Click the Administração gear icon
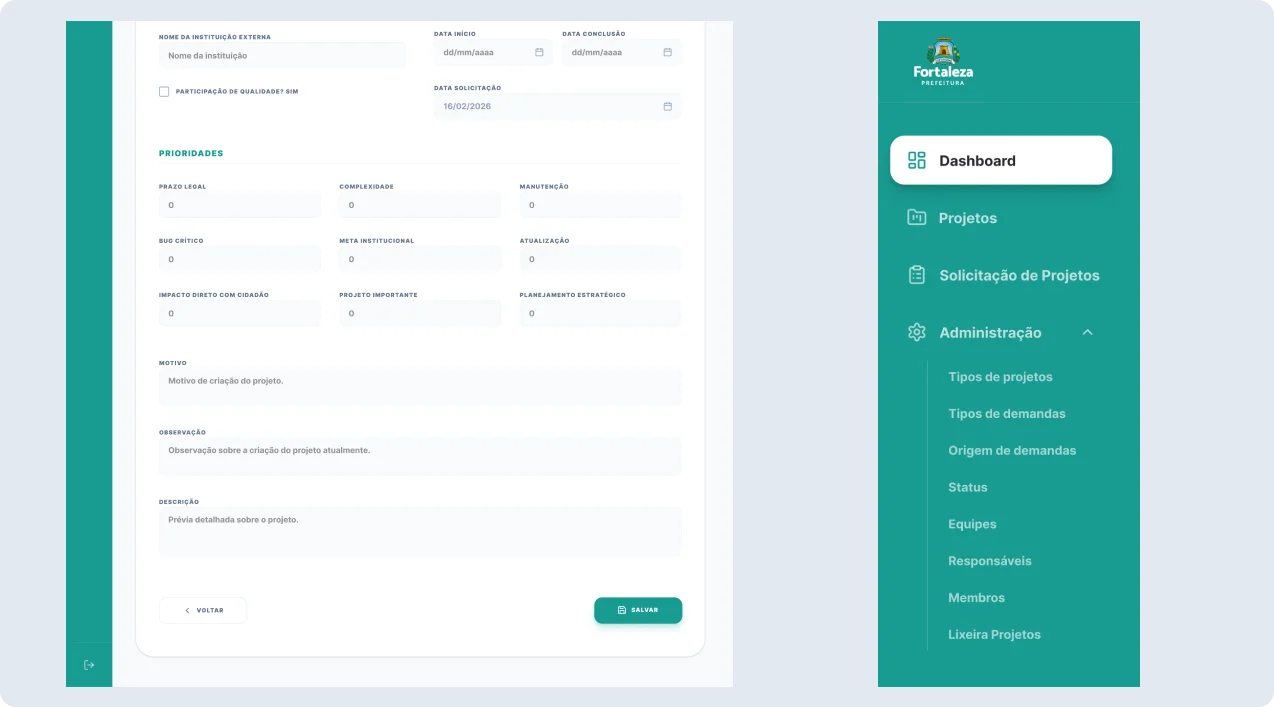The height and width of the screenshot is (707, 1274). point(917,332)
